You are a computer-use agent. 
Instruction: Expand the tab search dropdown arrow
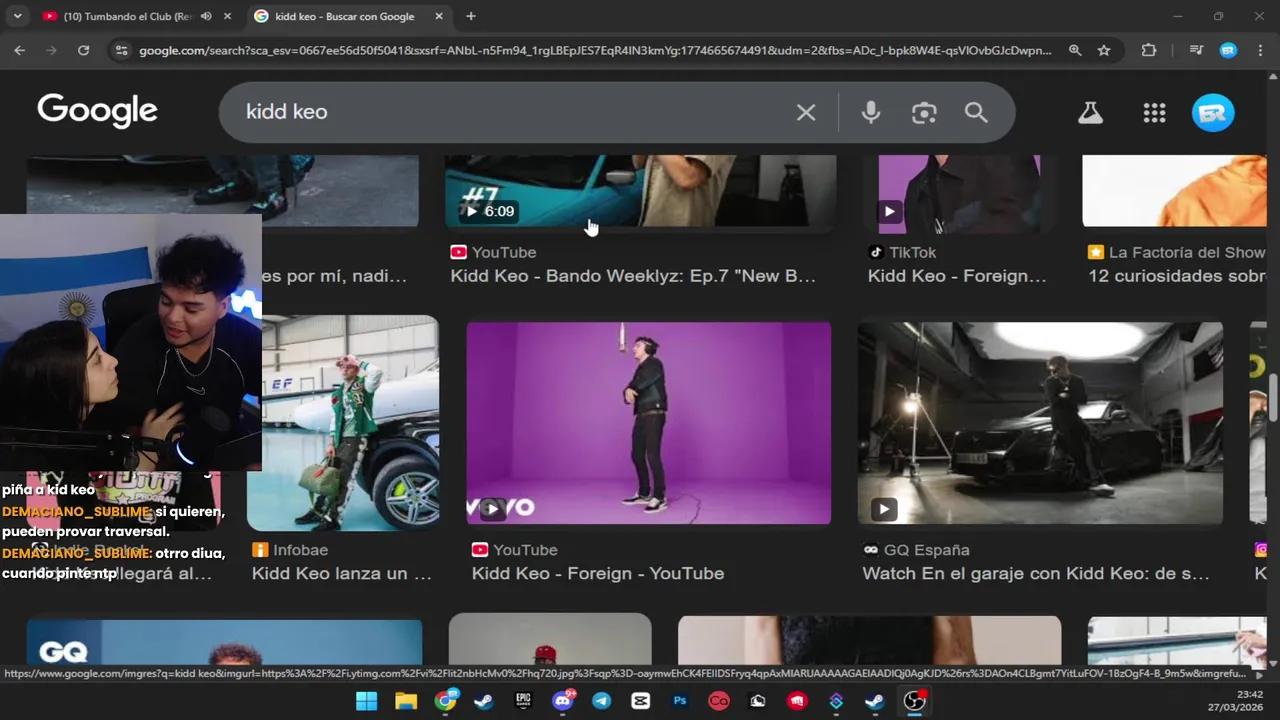17,16
